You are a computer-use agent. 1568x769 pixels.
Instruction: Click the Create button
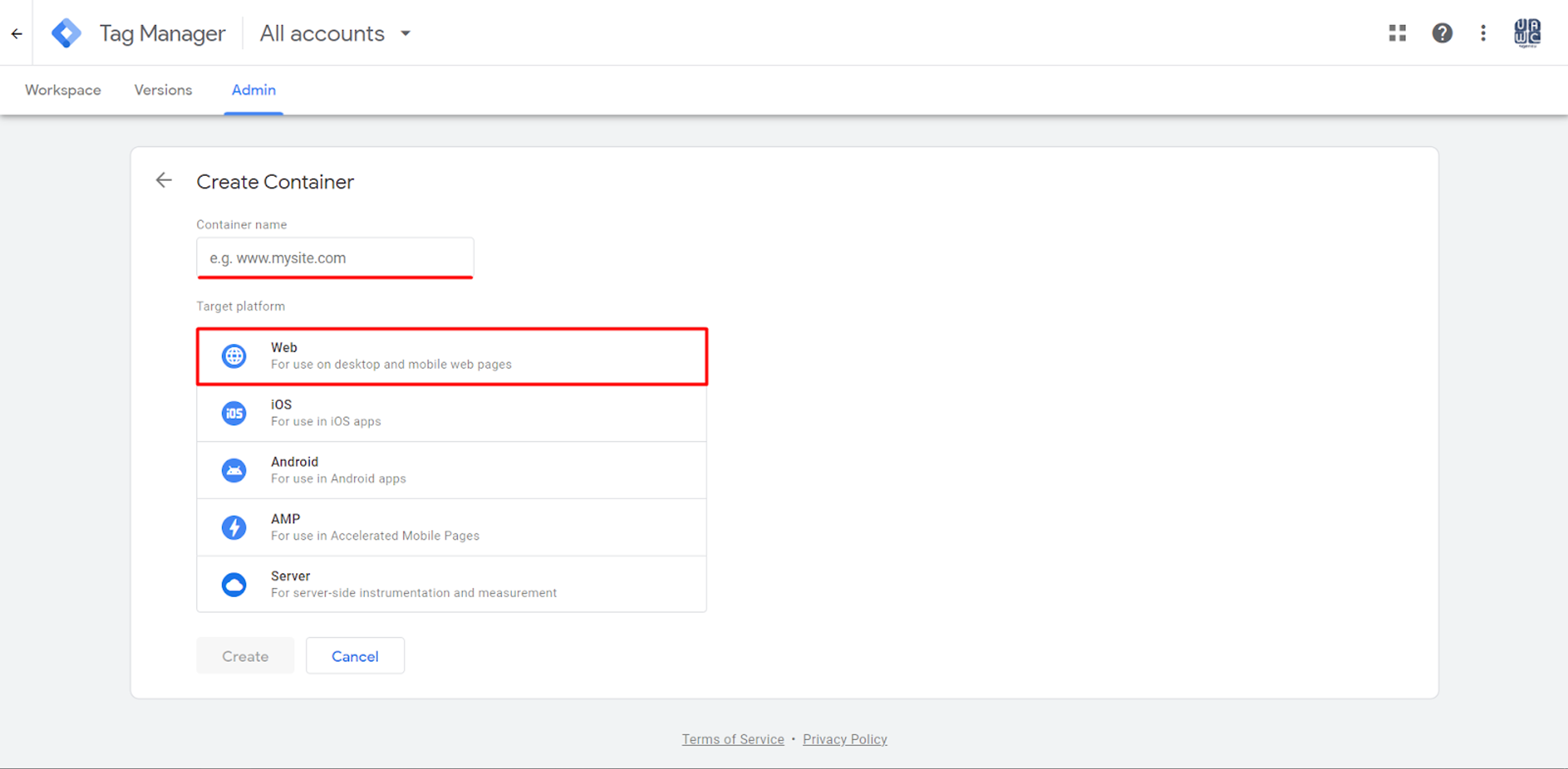[x=245, y=656]
